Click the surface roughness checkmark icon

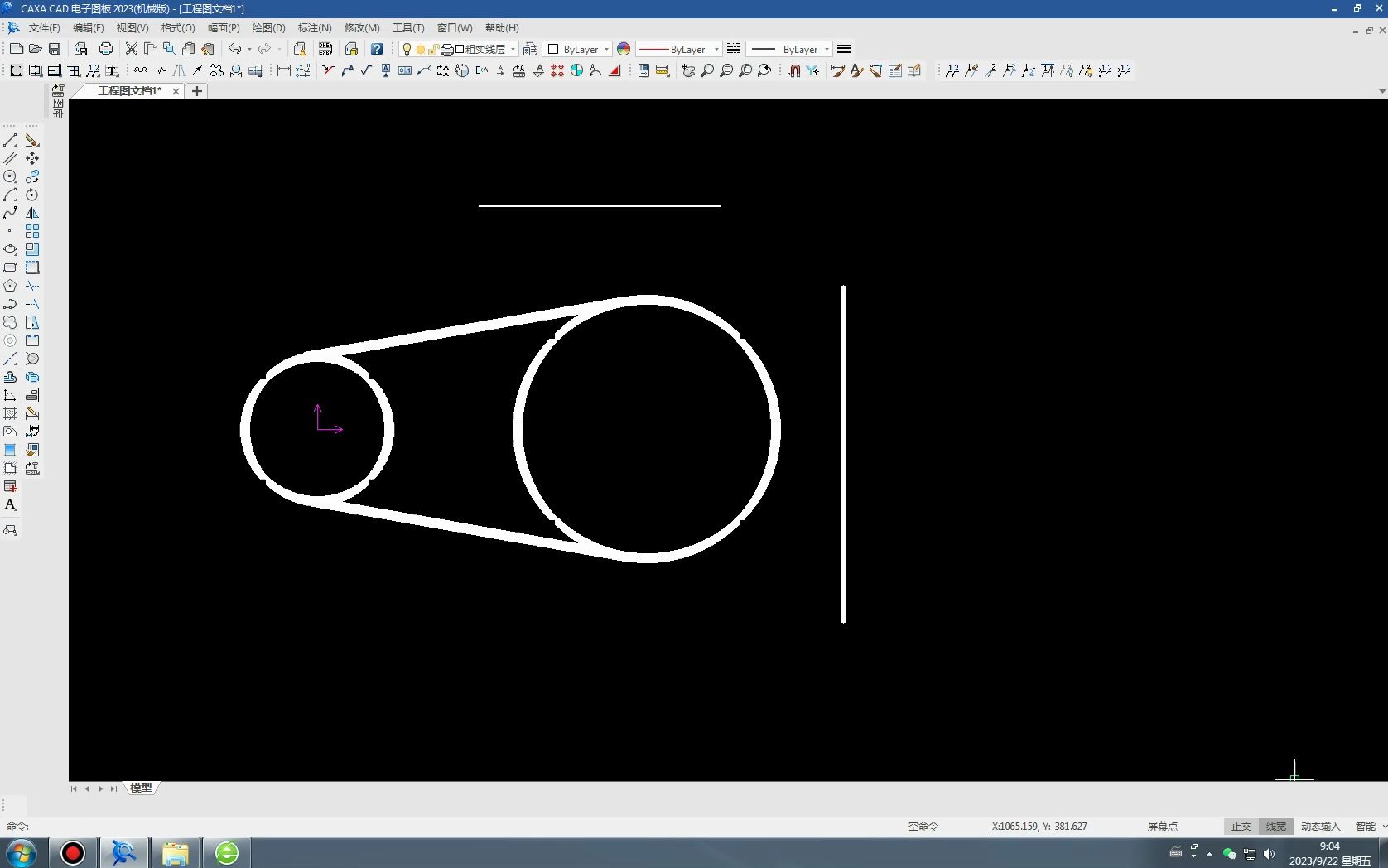pyautogui.click(x=366, y=70)
